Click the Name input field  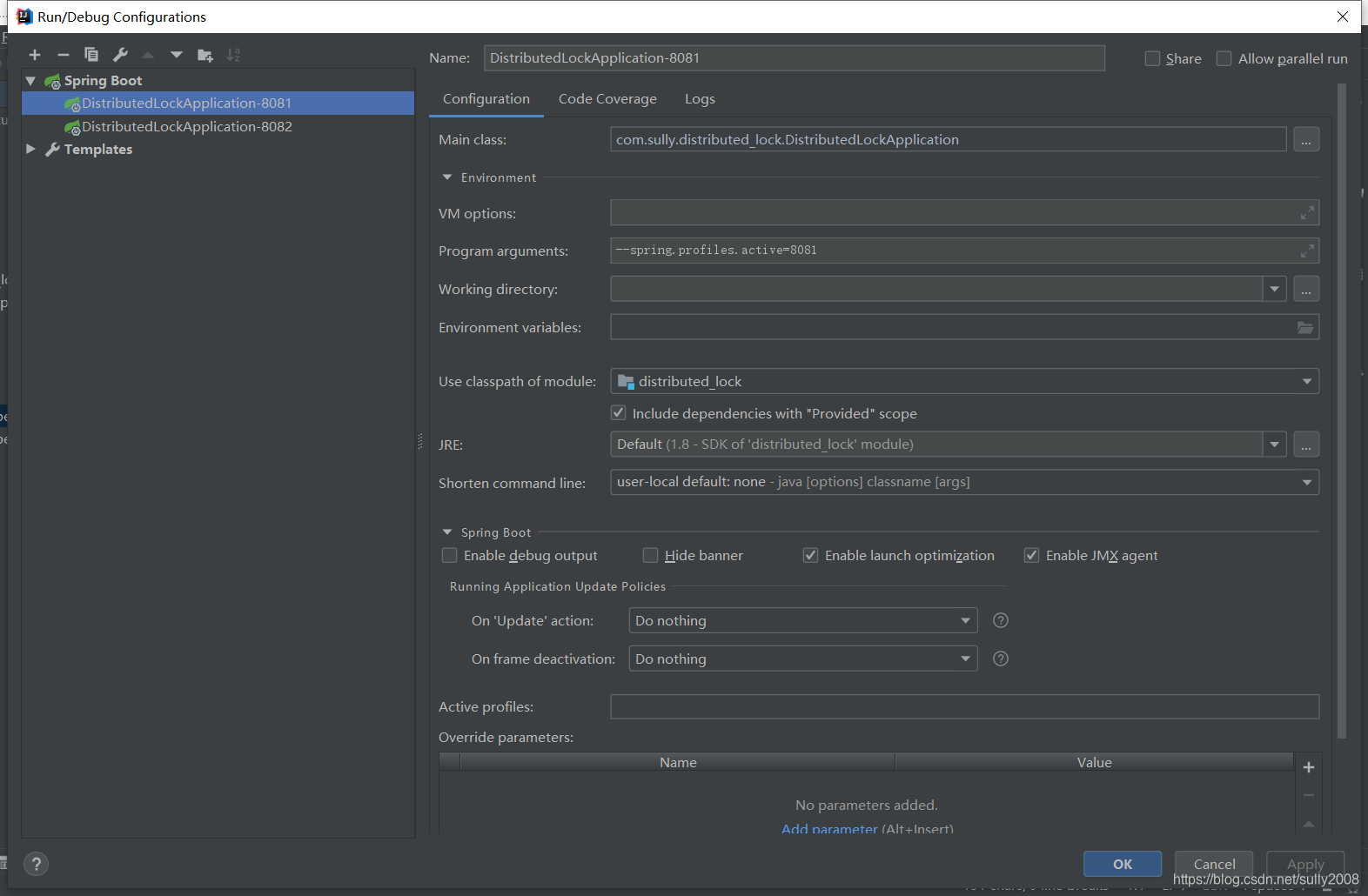point(795,58)
